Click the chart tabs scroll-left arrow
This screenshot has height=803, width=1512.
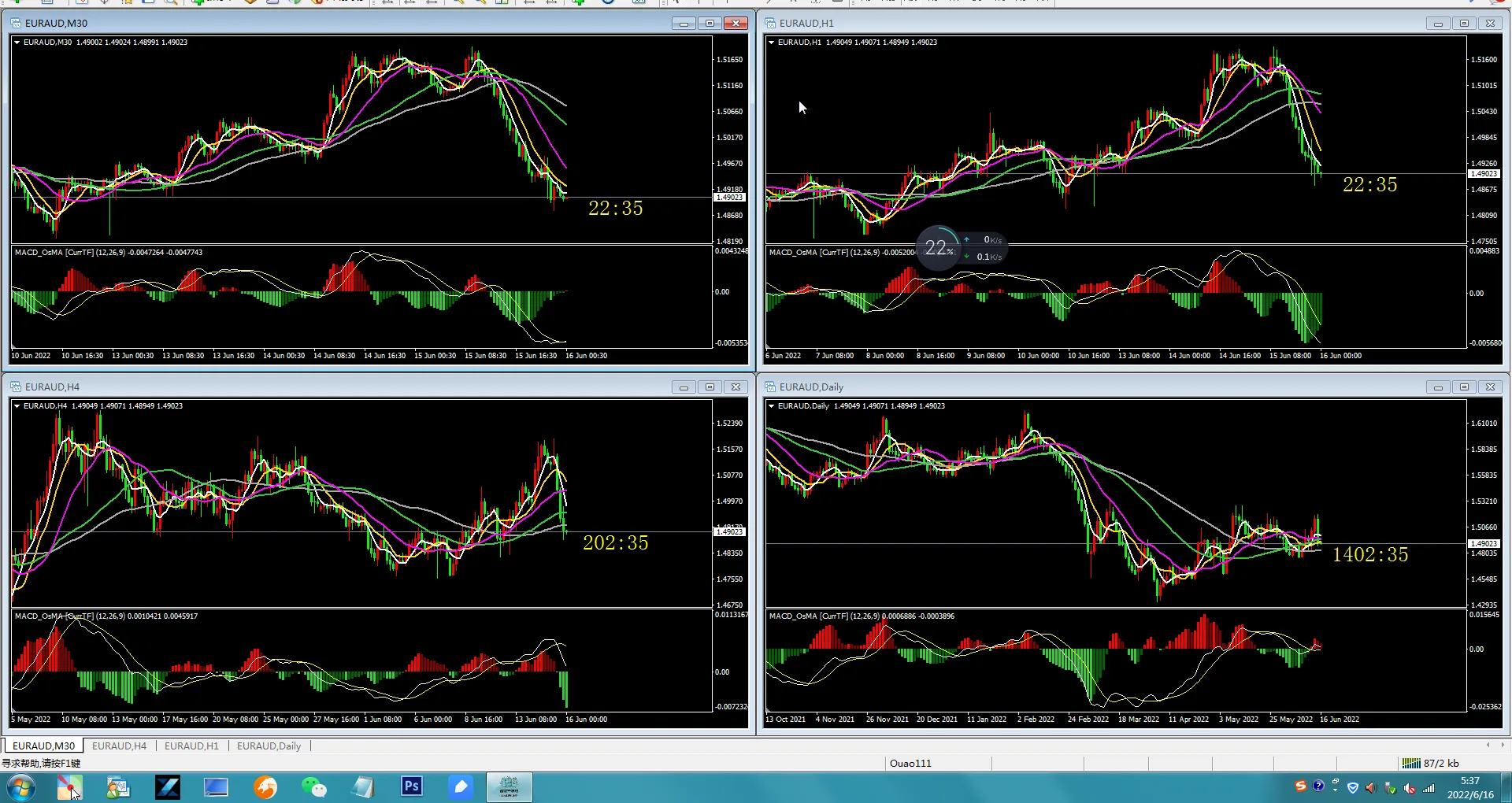[1488, 745]
